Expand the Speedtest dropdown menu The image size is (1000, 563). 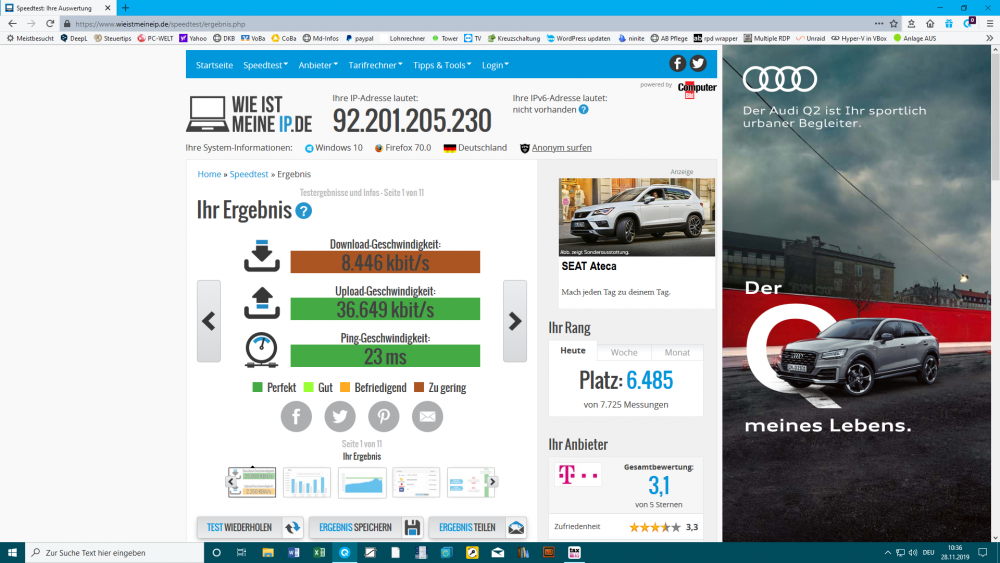tap(265, 65)
